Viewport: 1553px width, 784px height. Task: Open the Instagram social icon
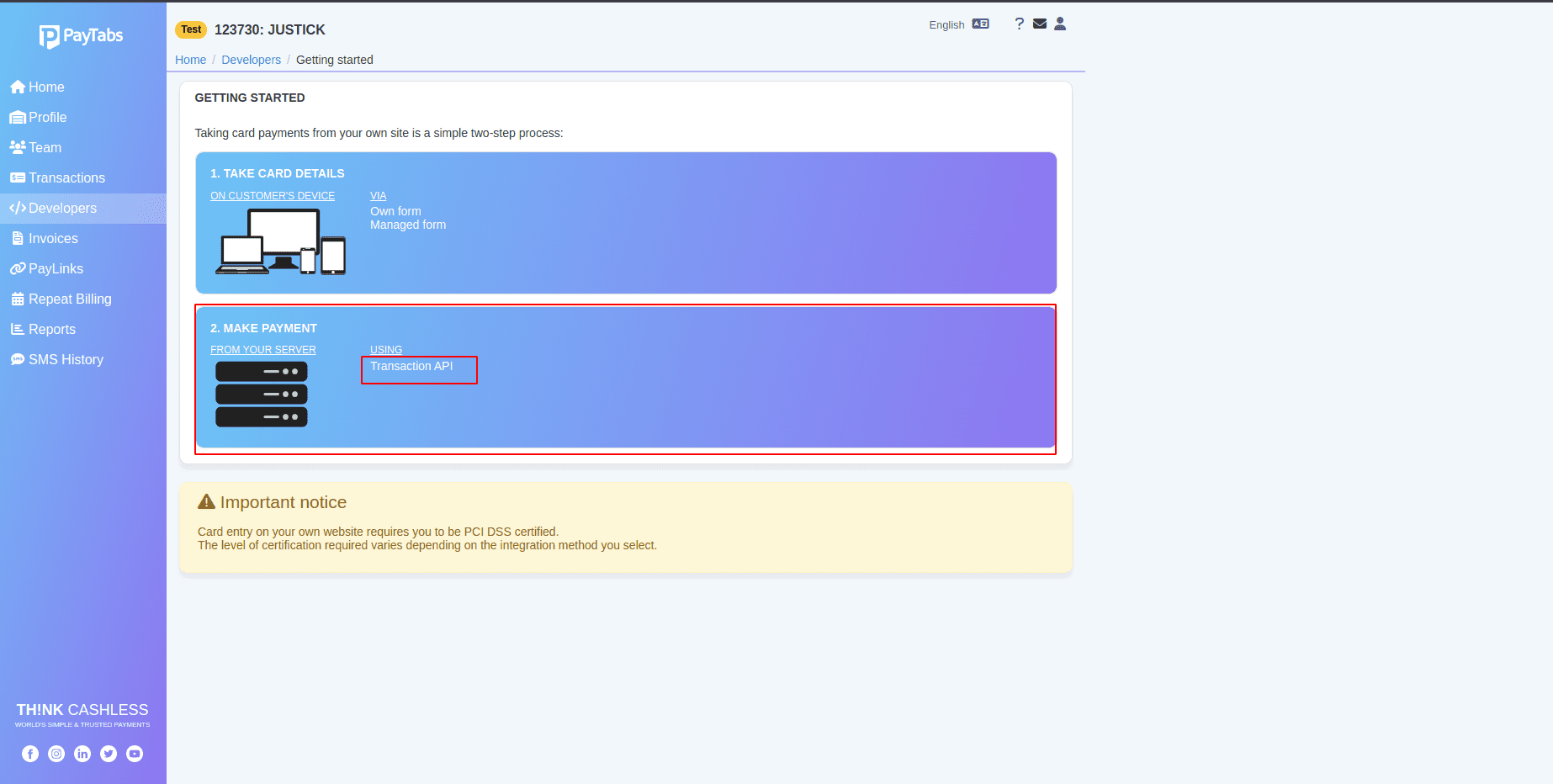point(56,754)
